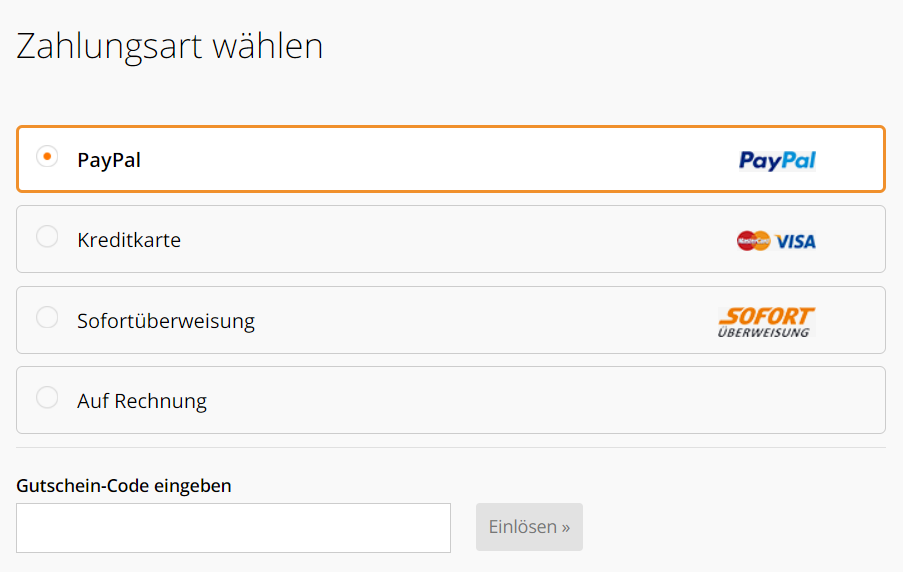Image resolution: width=903 pixels, height=572 pixels.
Task: Focus the Gutschein-Code input field
Action: tap(233, 528)
